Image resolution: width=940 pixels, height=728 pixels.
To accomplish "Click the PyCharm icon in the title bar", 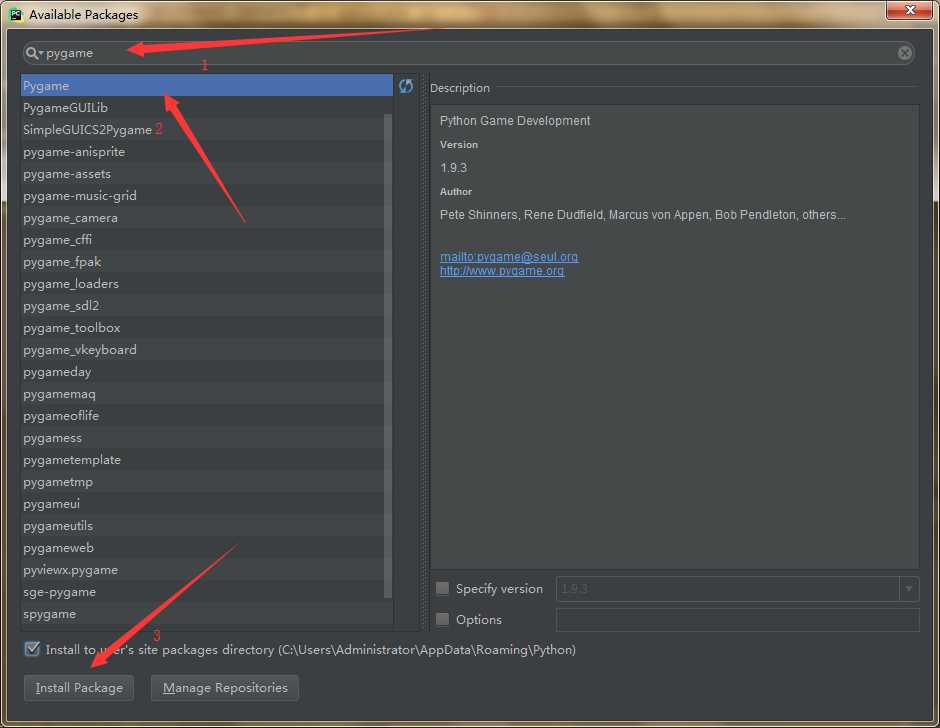I will point(16,14).
